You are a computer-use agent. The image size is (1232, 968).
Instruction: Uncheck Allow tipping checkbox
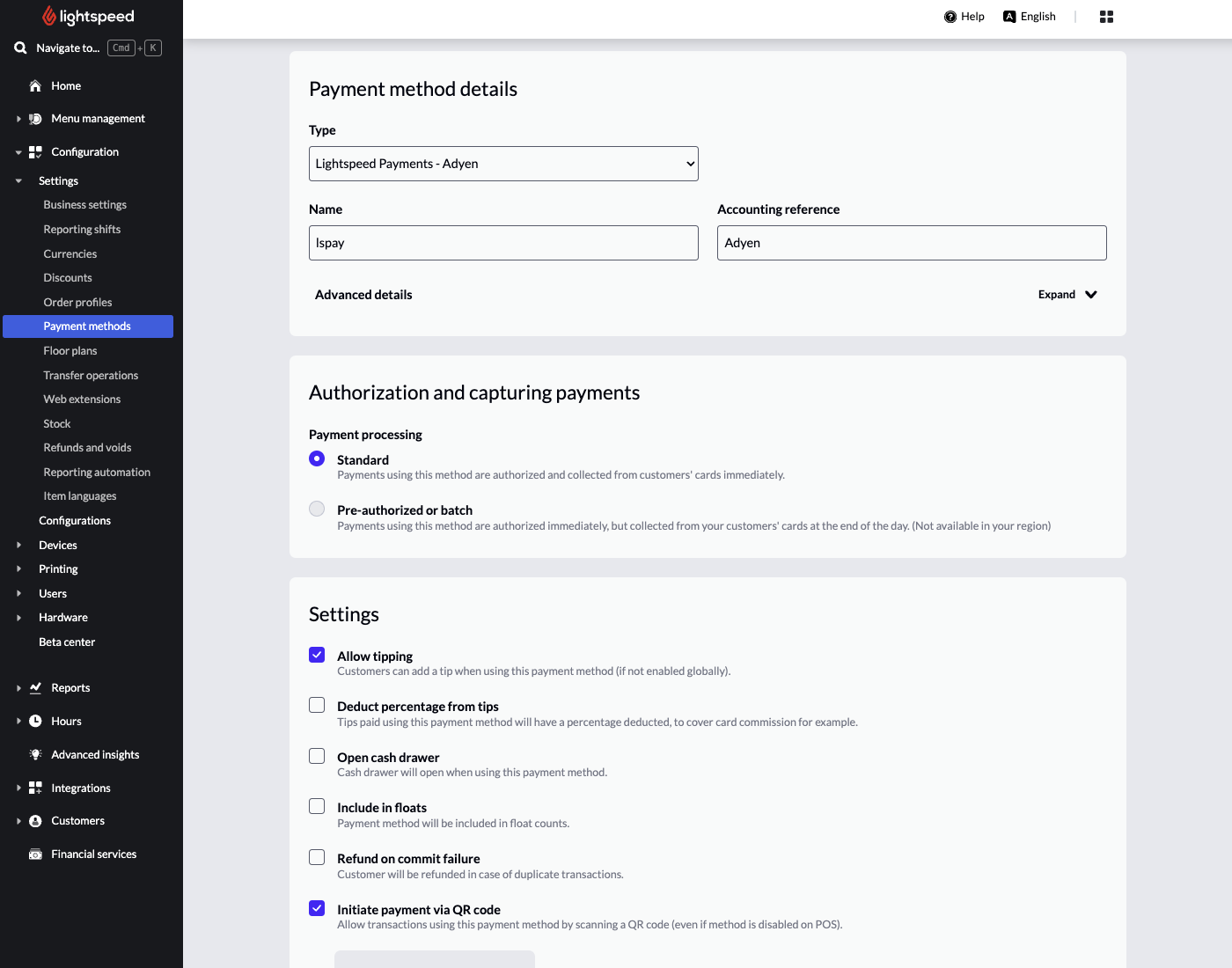[x=317, y=655]
